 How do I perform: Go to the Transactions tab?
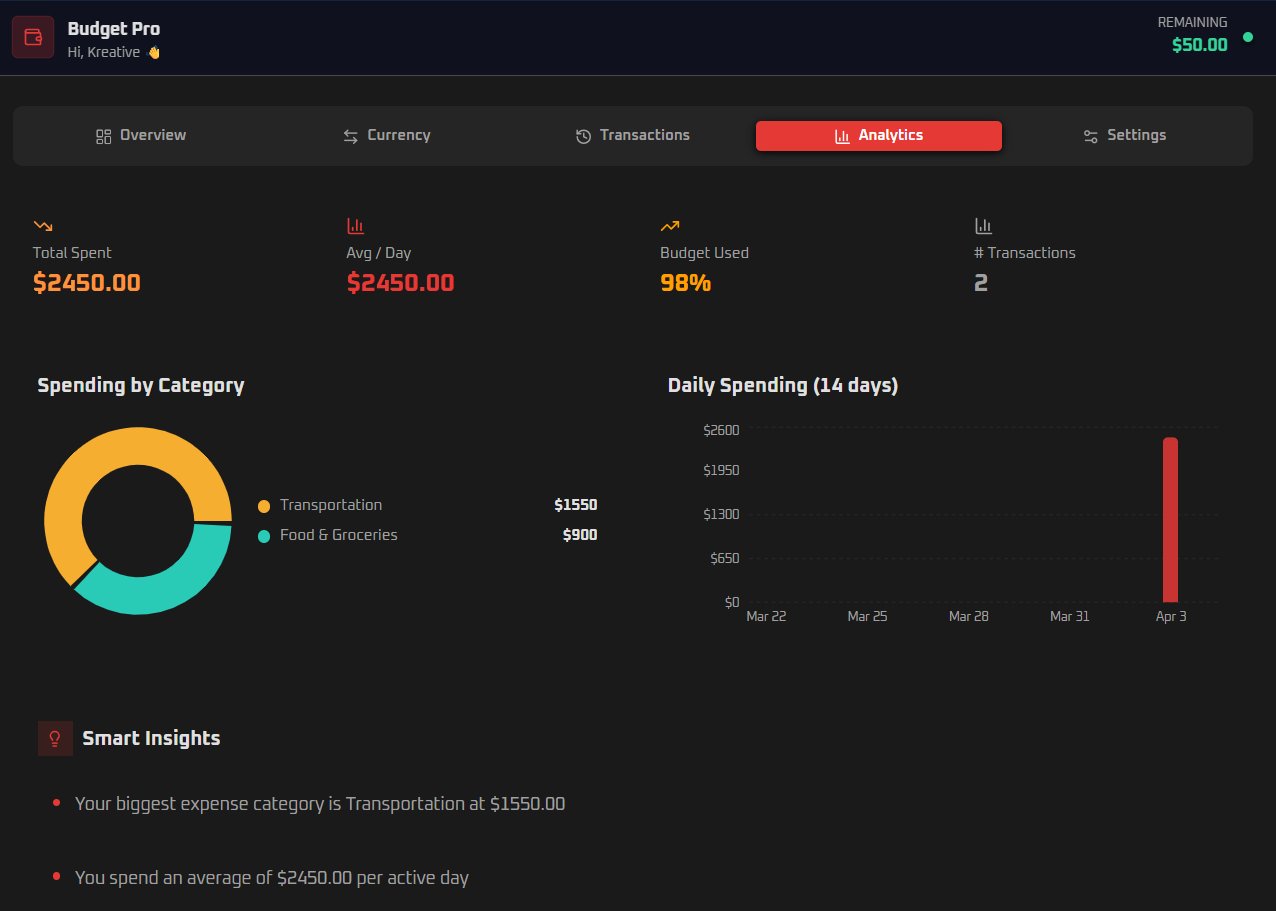633,136
